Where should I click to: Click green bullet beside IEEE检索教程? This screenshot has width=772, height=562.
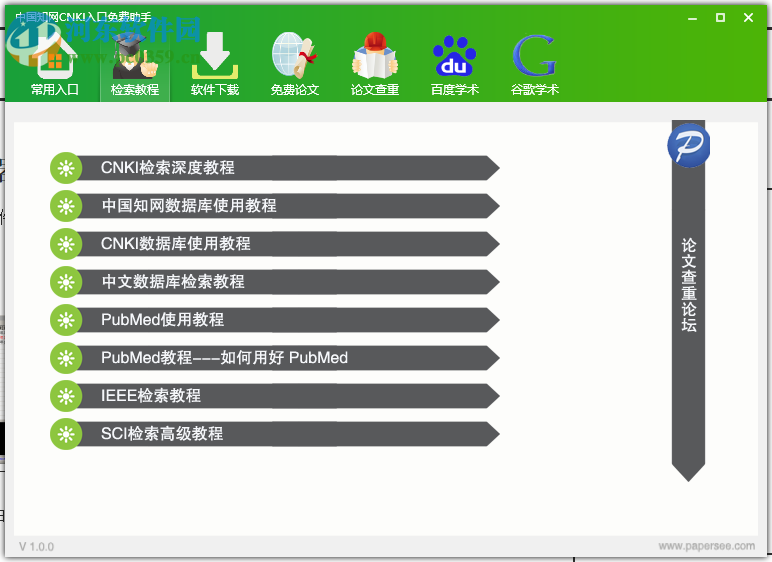pos(66,396)
